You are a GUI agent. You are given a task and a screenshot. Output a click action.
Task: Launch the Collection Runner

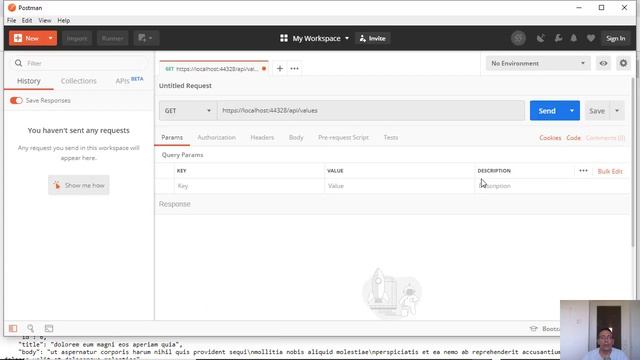[112, 38]
